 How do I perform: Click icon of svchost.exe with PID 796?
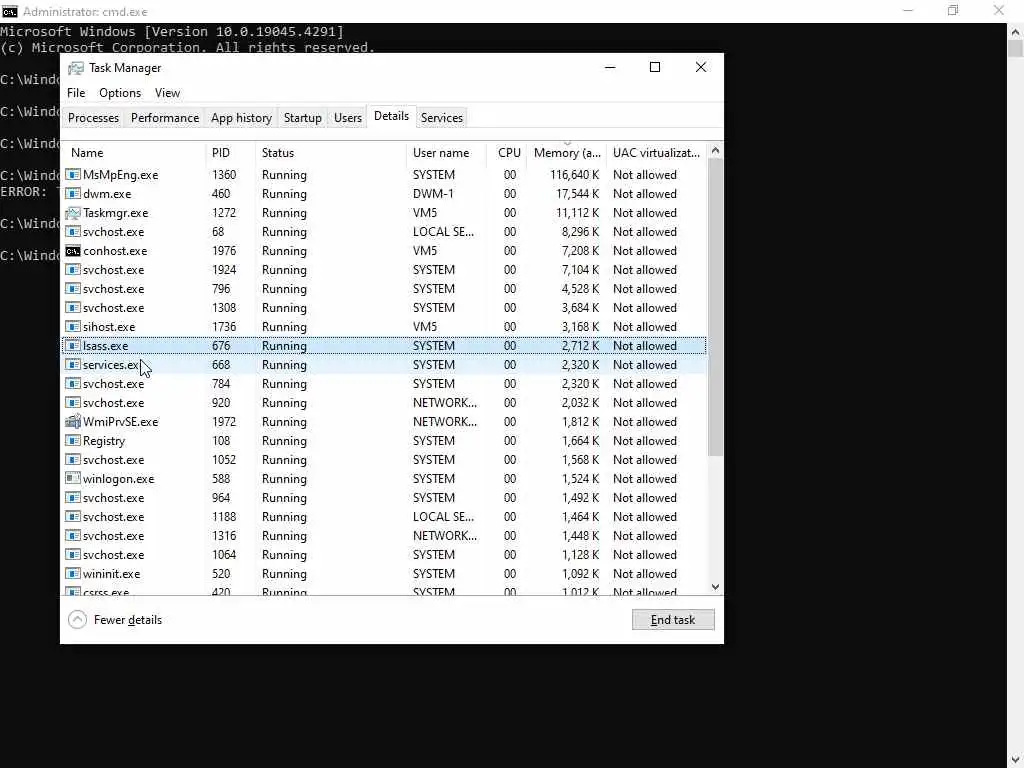coord(73,289)
